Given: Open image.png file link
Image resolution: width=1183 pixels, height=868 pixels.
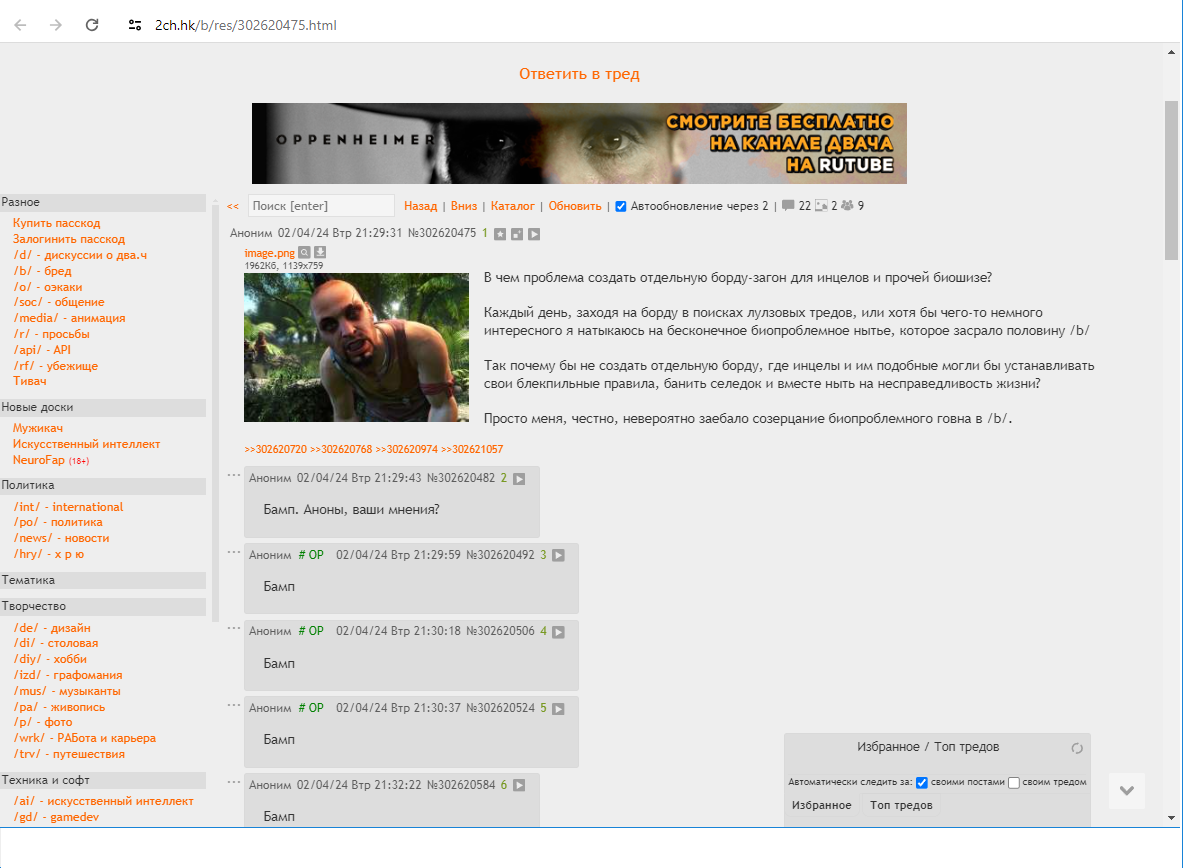Looking at the screenshot, I should 269,253.
